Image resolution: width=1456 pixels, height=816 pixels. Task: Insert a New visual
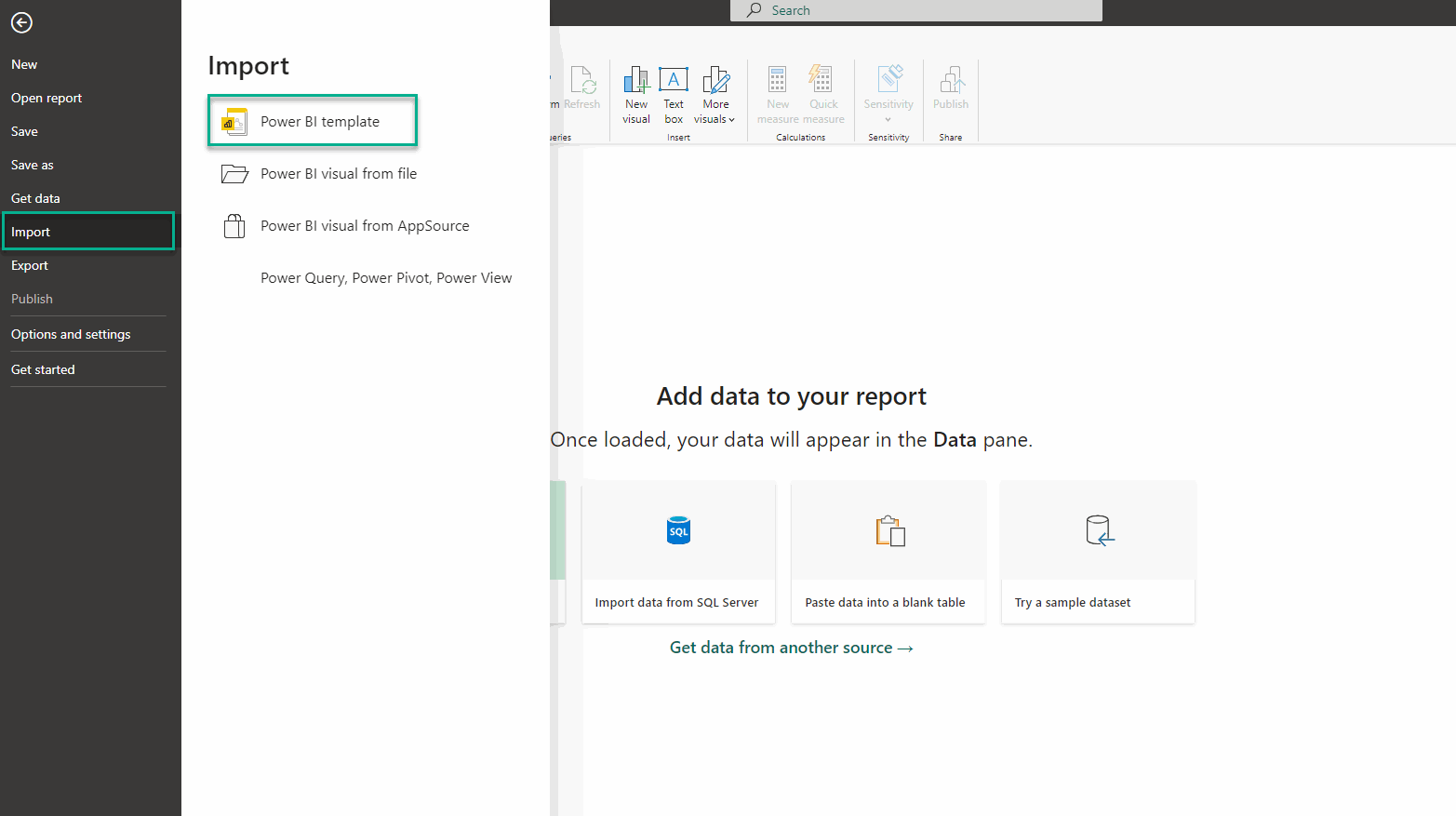coord(635,90)
